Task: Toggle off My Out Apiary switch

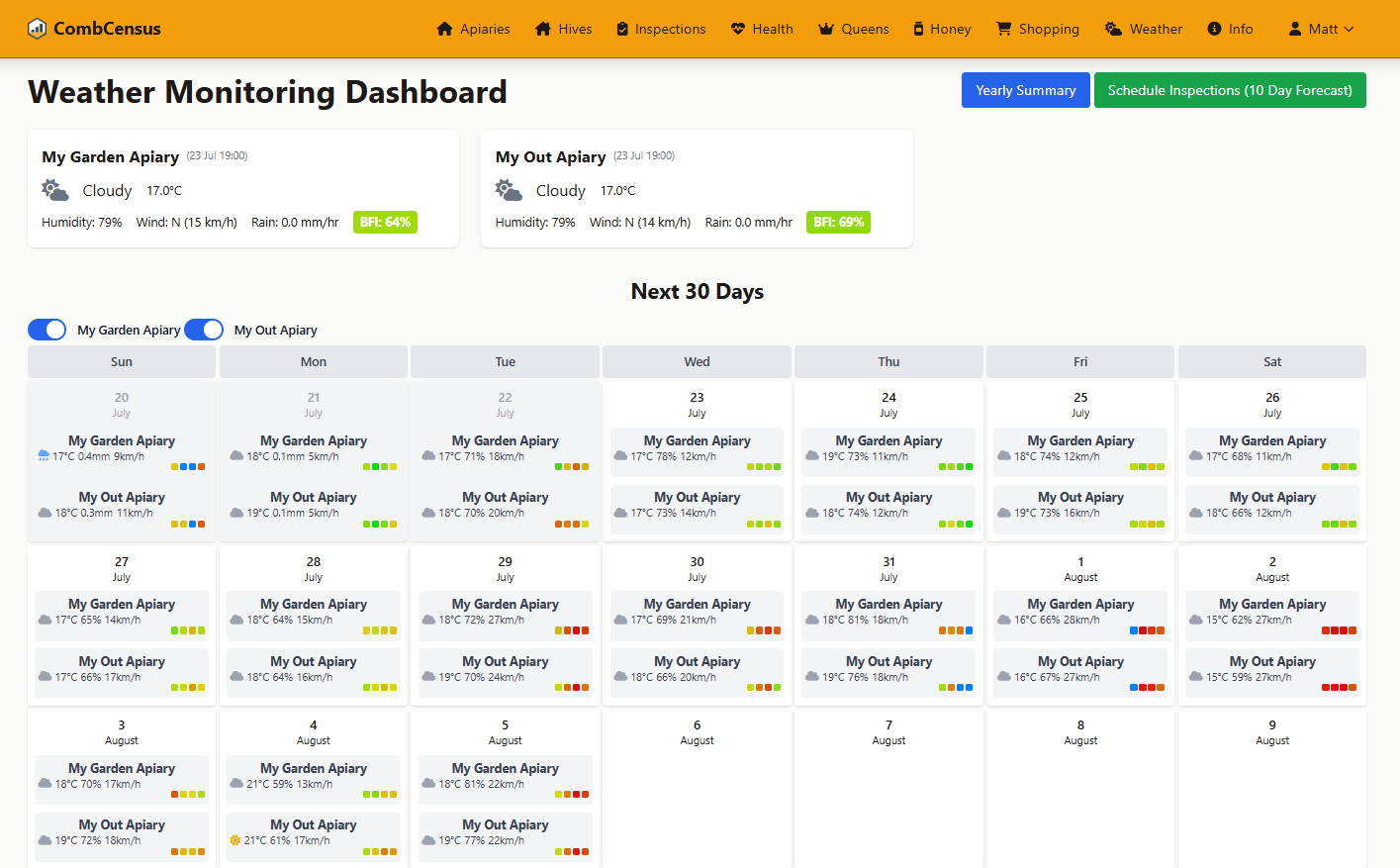Action: (x=204, y=330)
